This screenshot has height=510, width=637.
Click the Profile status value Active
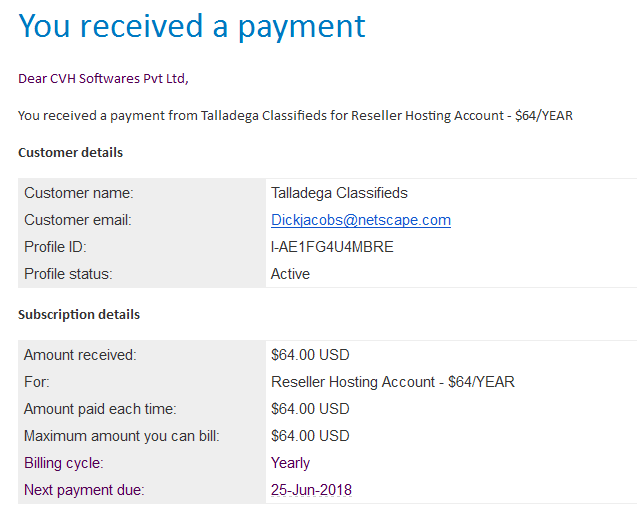[290, 274]
